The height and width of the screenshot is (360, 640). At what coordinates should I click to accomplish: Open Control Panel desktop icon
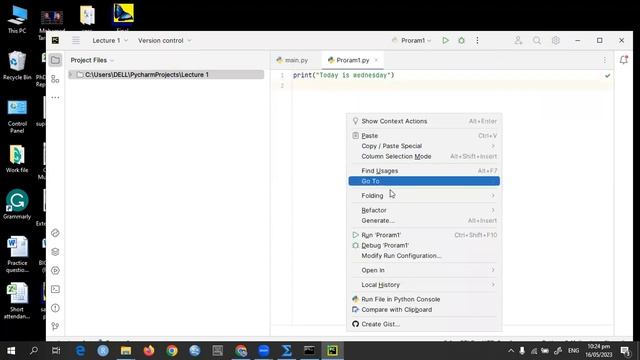point(17,116)
